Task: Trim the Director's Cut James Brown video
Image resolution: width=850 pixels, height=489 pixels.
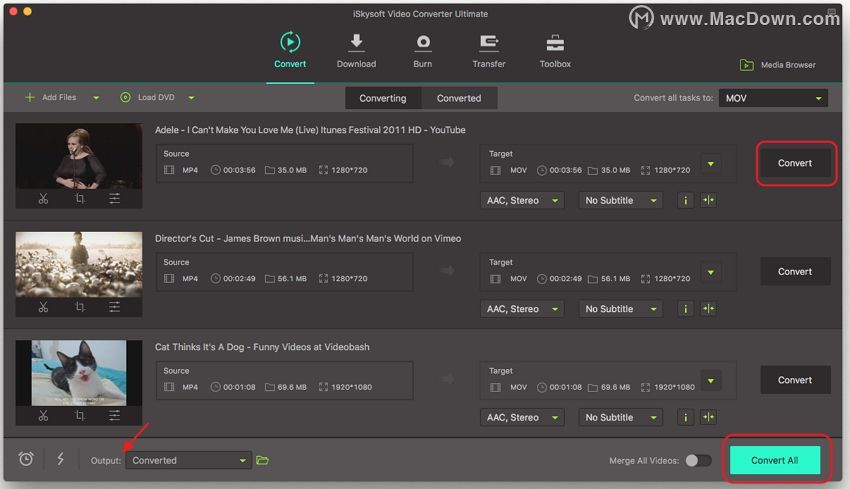Action: [x=43, y=307]
